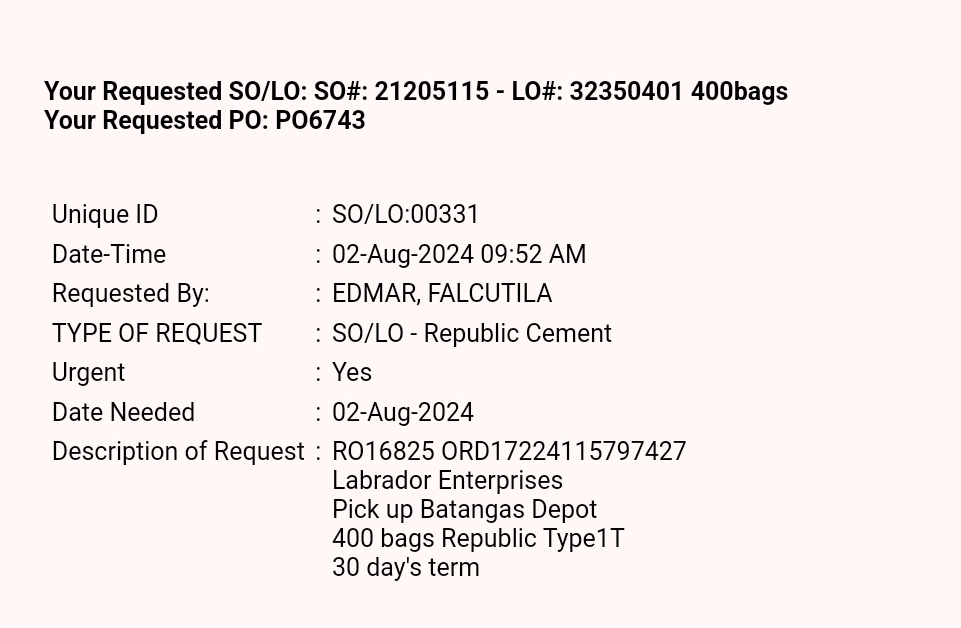Select the TYPE OF REQUEST label

(157, 333)
